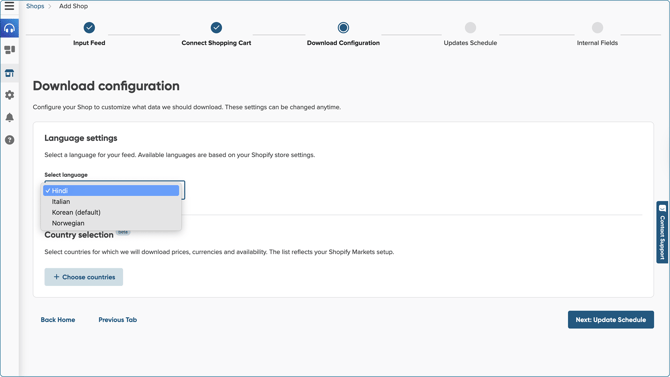Viewport: 670px width, 377px height.
Task: Select Korean (default) language option
Action: point(111,212)
